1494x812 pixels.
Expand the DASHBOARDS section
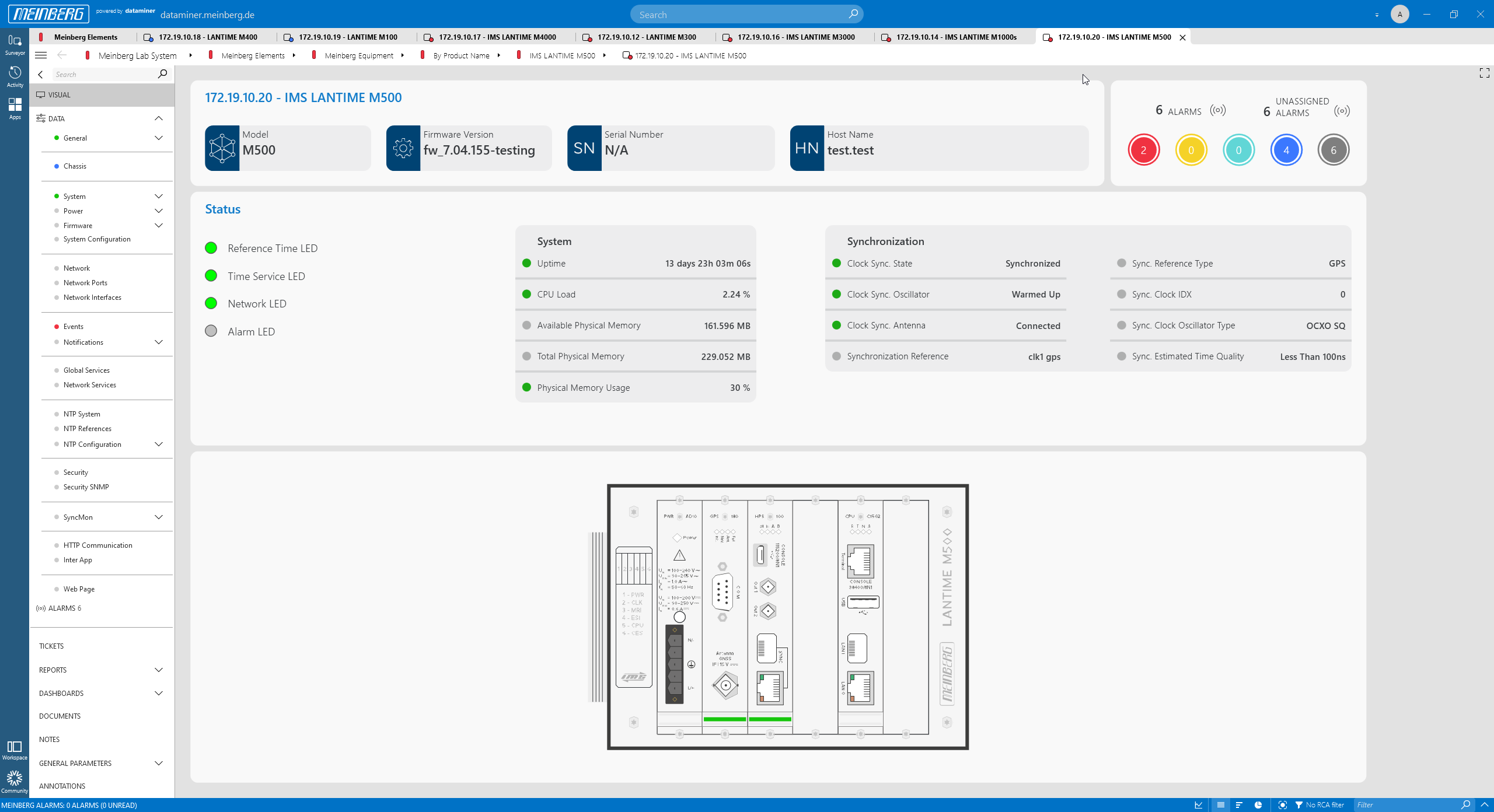[159, 694]
